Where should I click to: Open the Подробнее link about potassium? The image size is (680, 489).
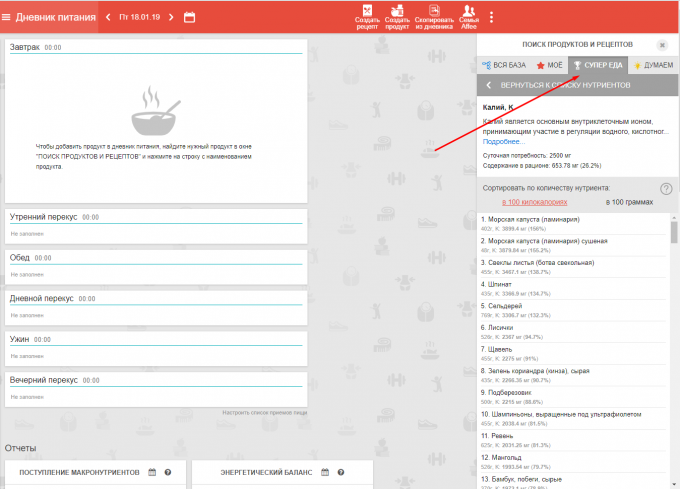504,142
